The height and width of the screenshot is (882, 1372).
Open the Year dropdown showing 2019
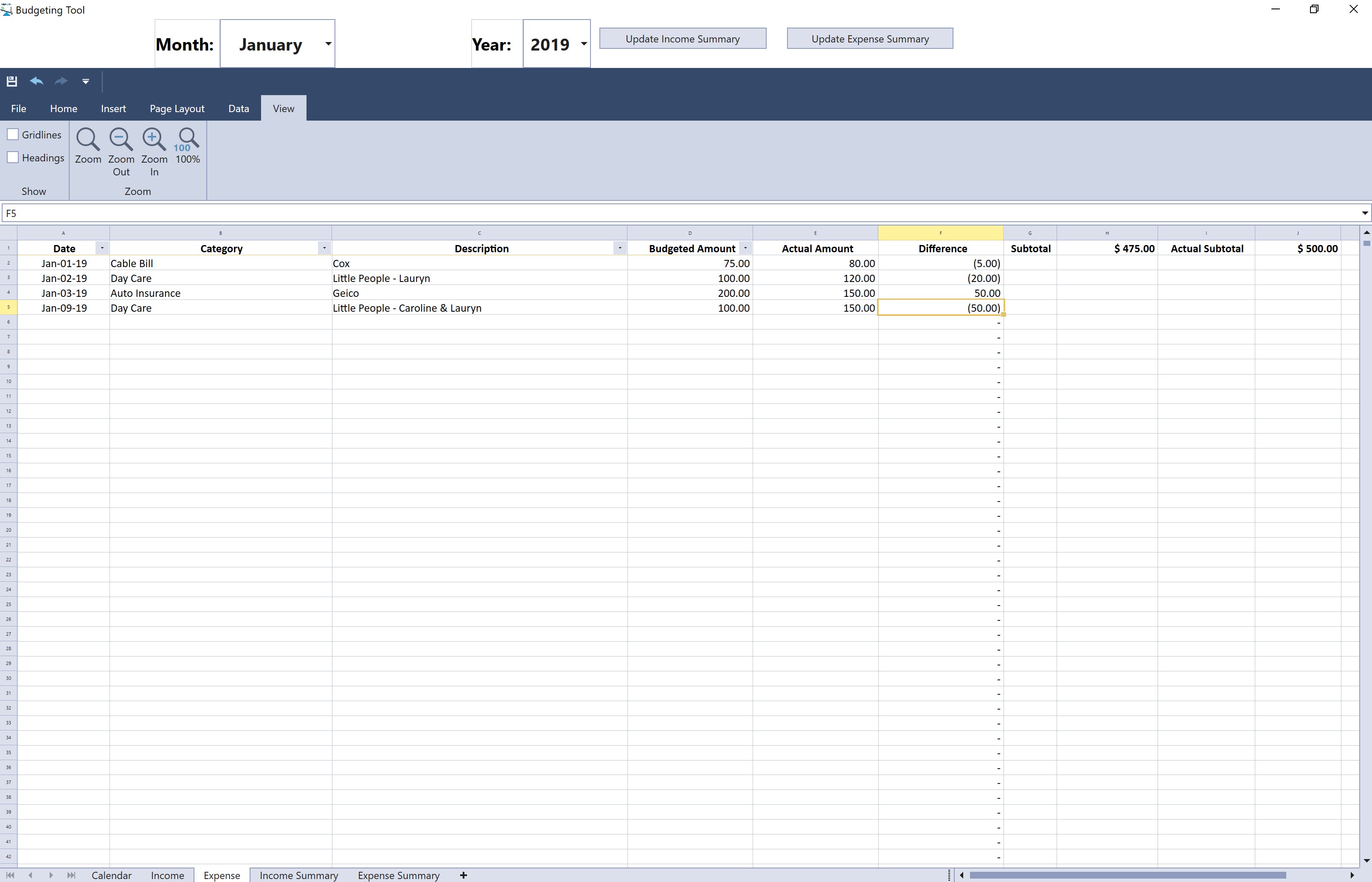583,44
